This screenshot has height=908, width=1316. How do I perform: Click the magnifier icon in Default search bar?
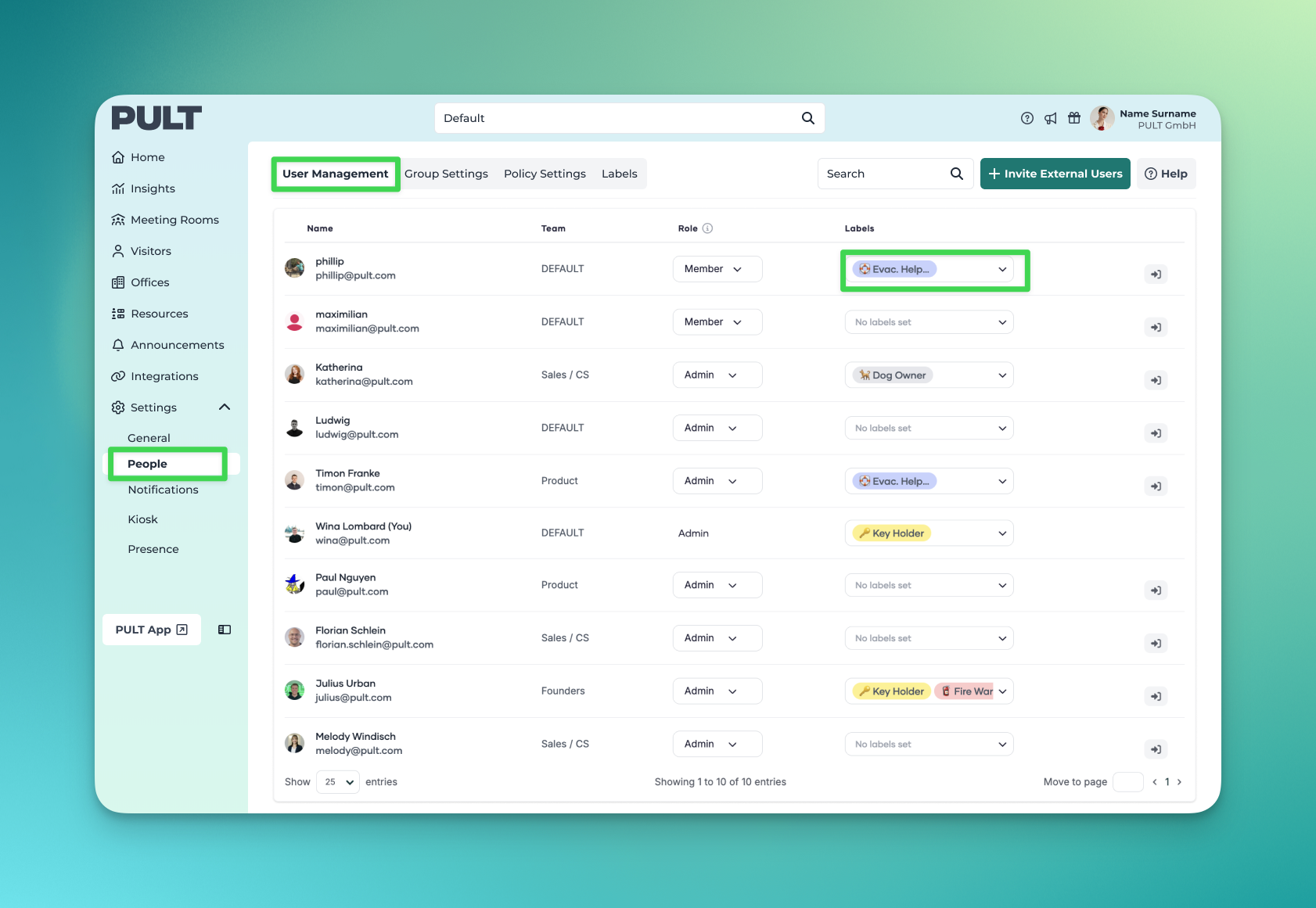[807, 118]
